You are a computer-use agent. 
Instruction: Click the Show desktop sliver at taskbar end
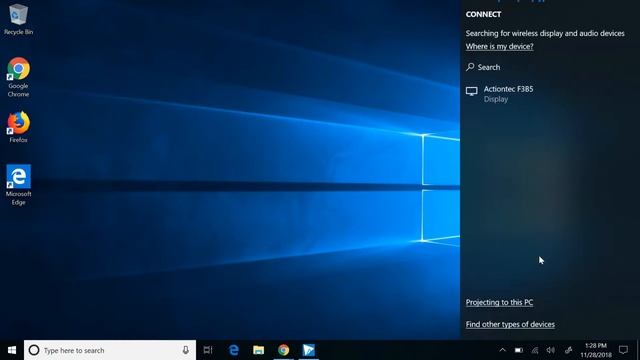coord(638,350)
